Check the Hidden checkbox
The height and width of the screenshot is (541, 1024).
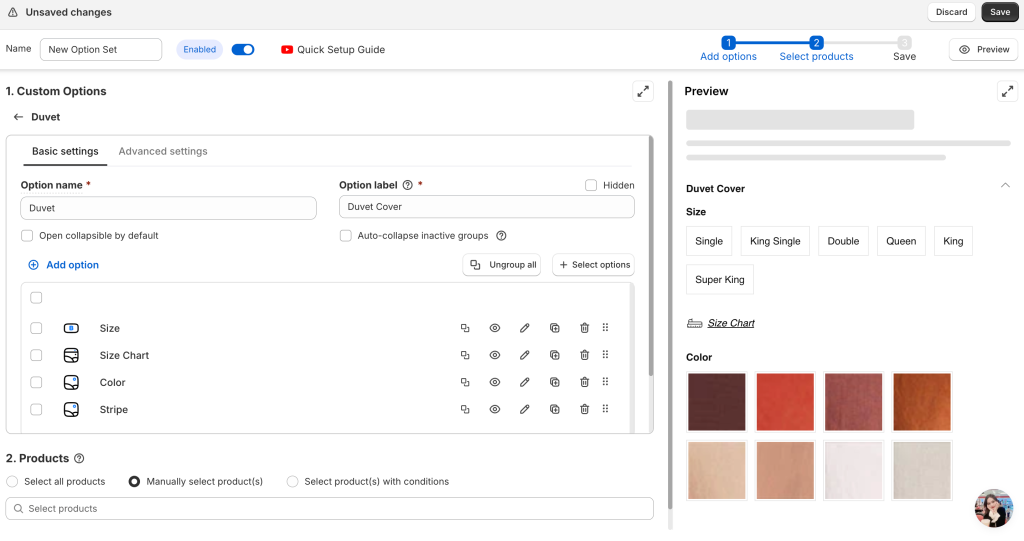591,185
